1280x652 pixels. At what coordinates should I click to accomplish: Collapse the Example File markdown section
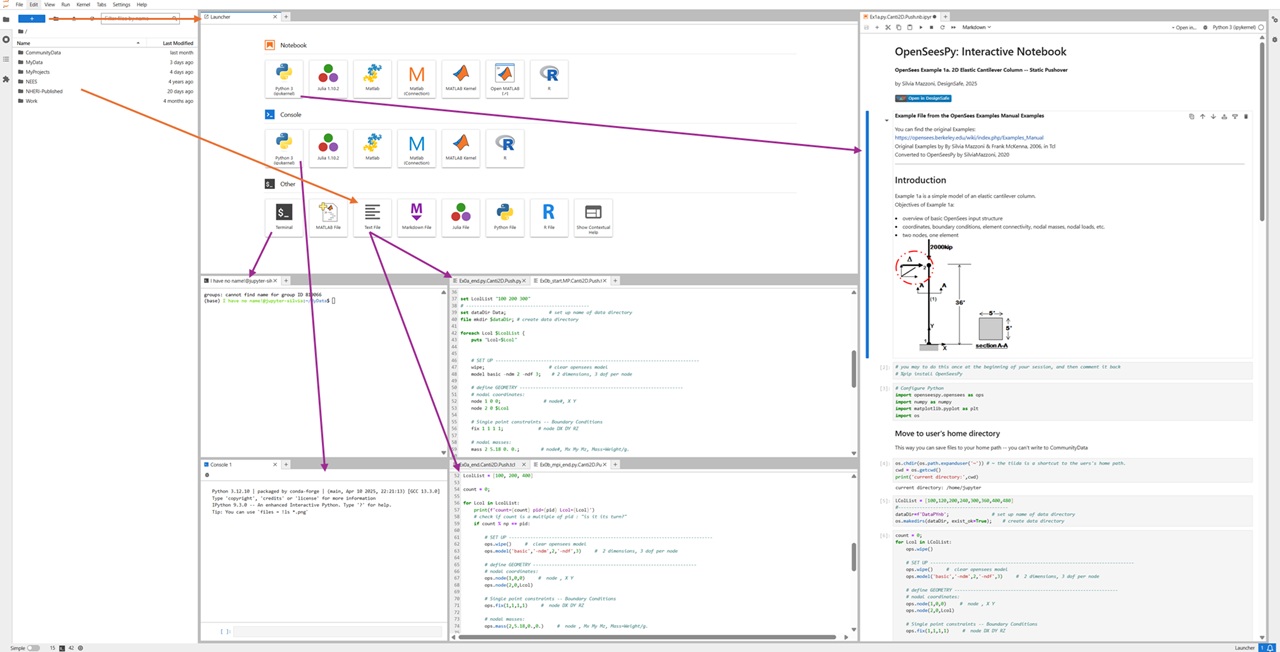(x=886, y=119)
